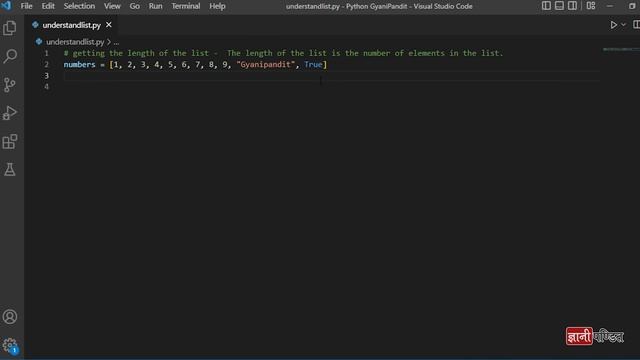Image resolution: width=640 pixels, height=360 pixels.
Task: Toggle the secondary side bar layout icon
Action: 572,6
